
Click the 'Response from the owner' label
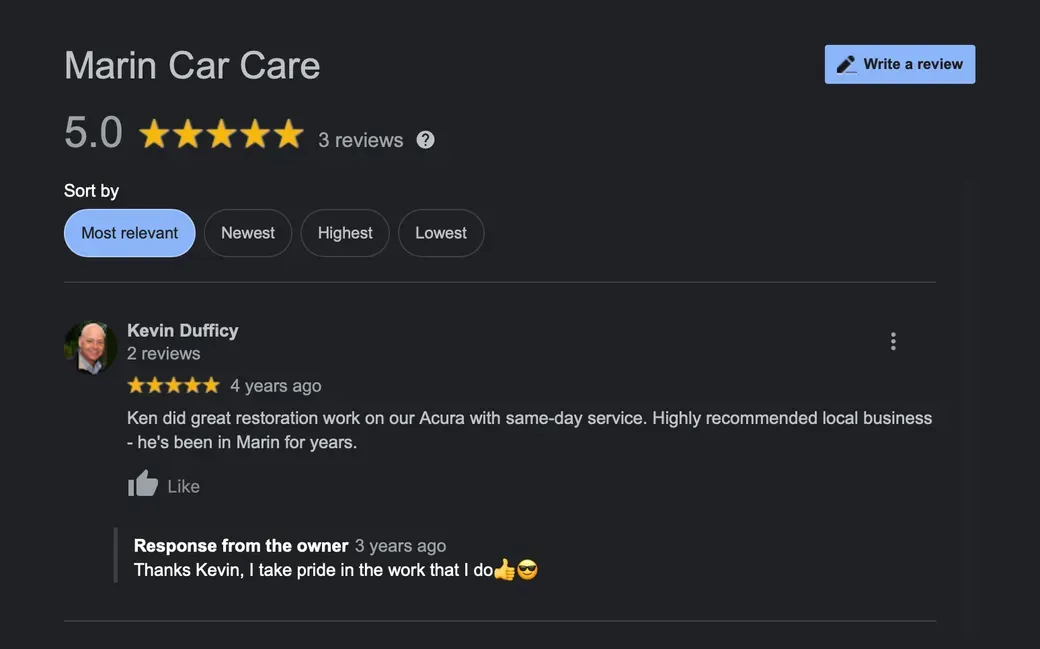click(x=241, y=545)
